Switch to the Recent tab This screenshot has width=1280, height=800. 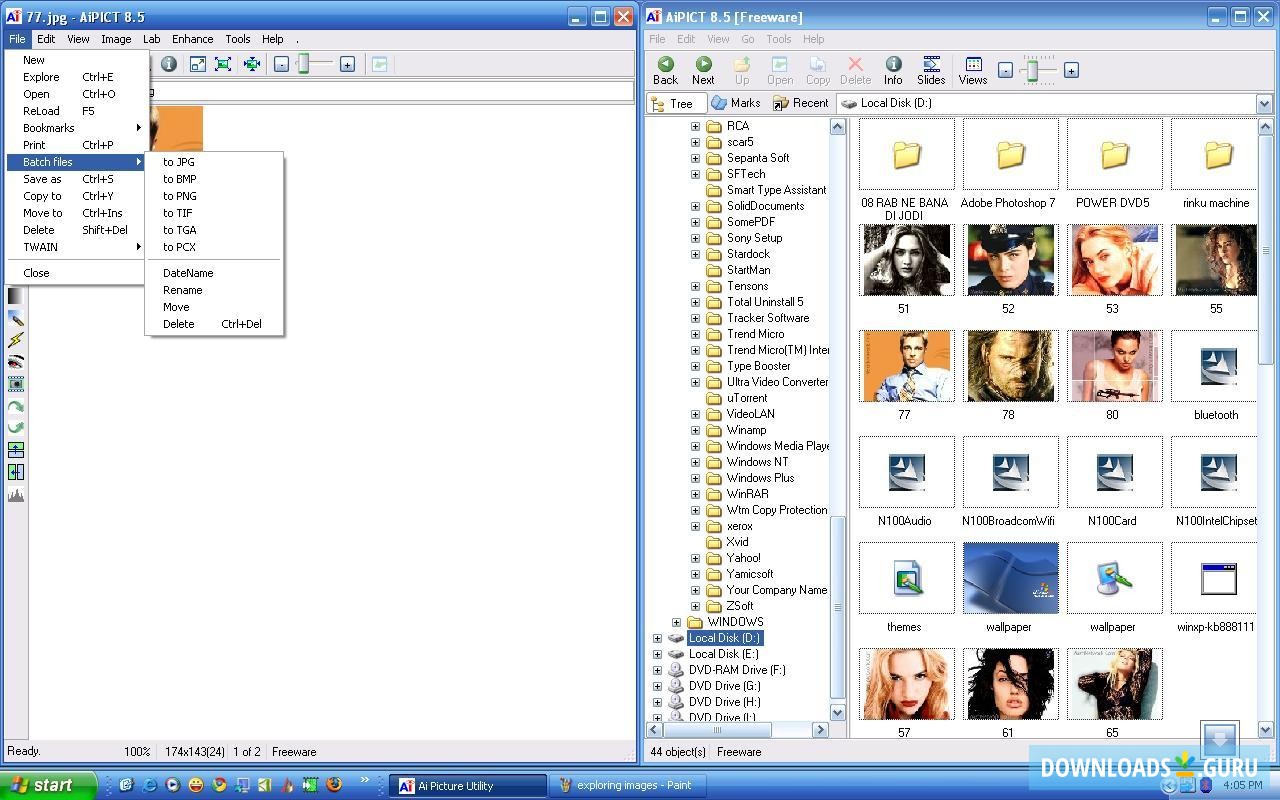[x=800, y=103]
